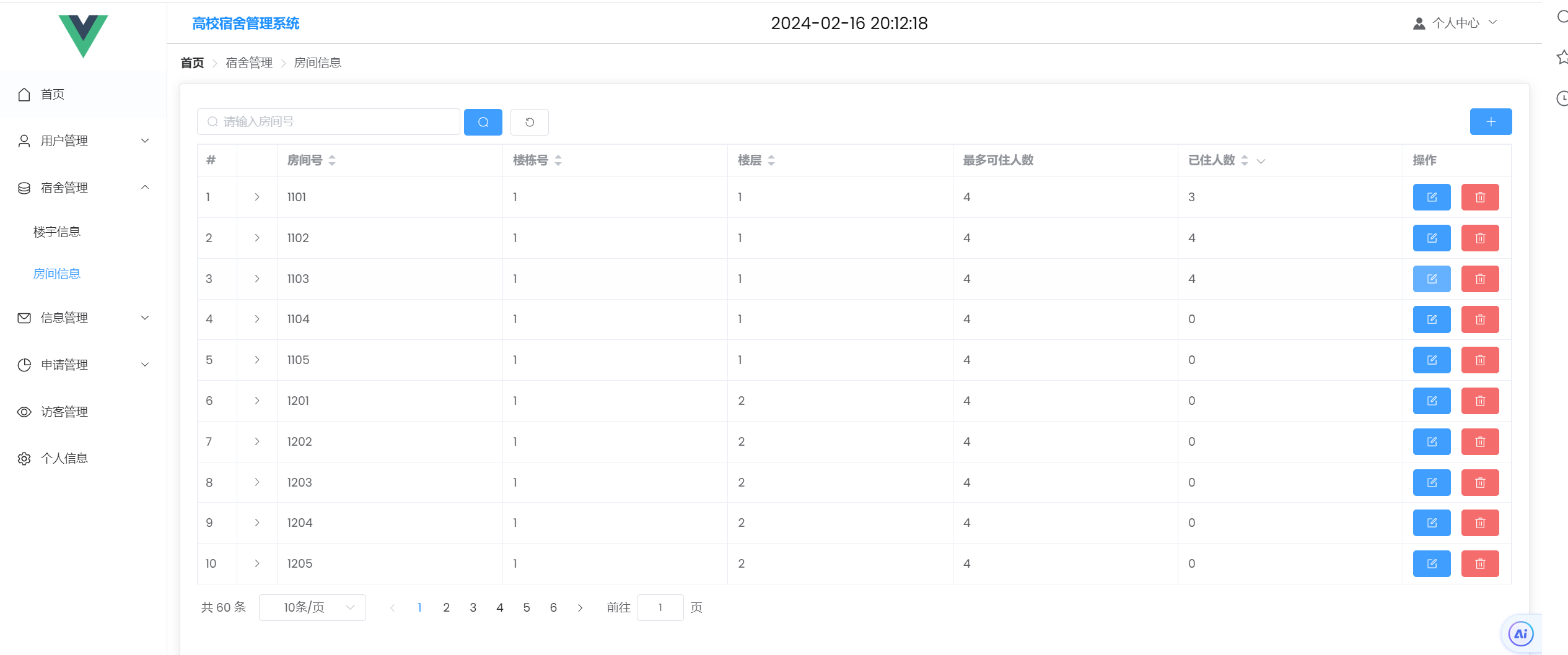Collapse 宿舍管理 sidebar menu

point(83,188)
